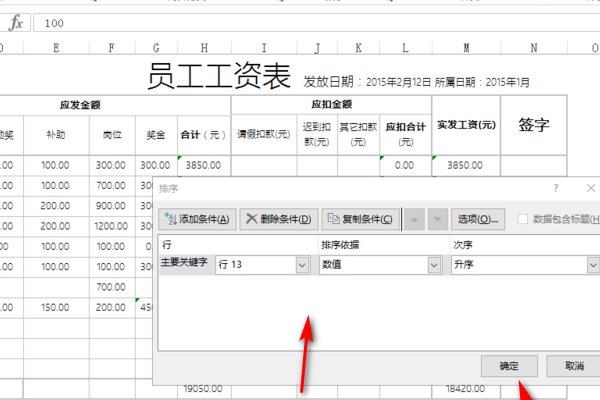This screenshot has height=400, width=600.
Task: Open the 升序 order dropdown
Action: [x=593, y=264]
